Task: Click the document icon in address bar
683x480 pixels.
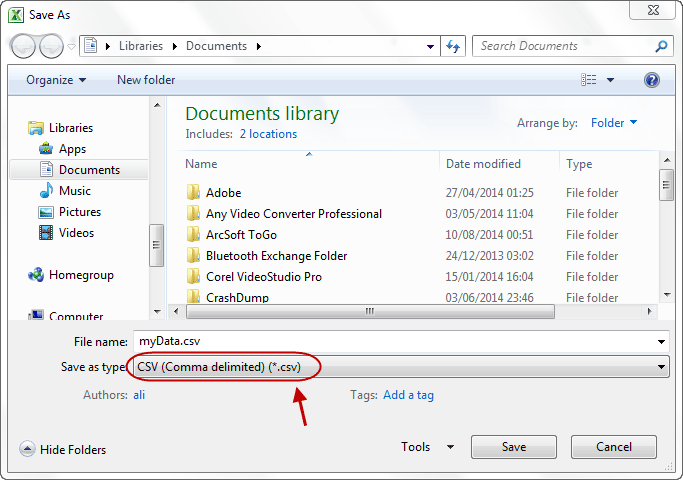Action: click(91, 46)
